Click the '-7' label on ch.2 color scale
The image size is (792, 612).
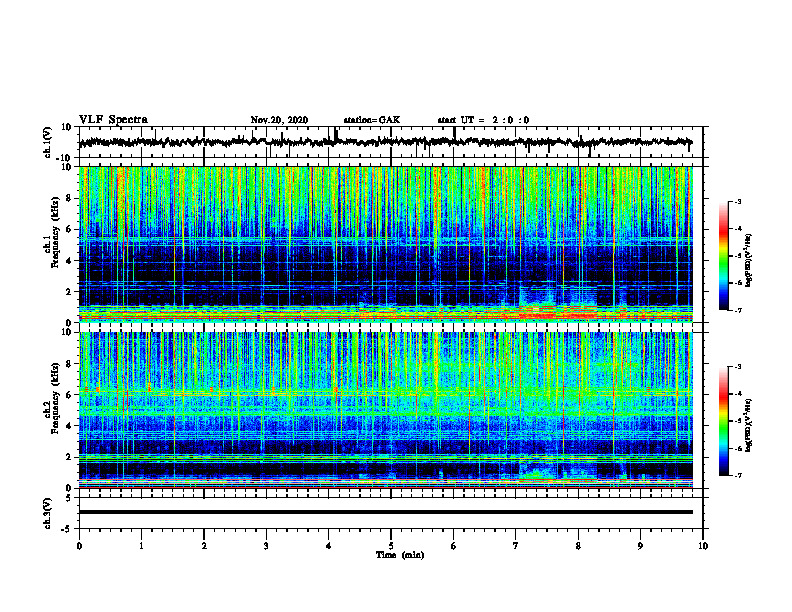pyautogui.click(x=737, y=476)
